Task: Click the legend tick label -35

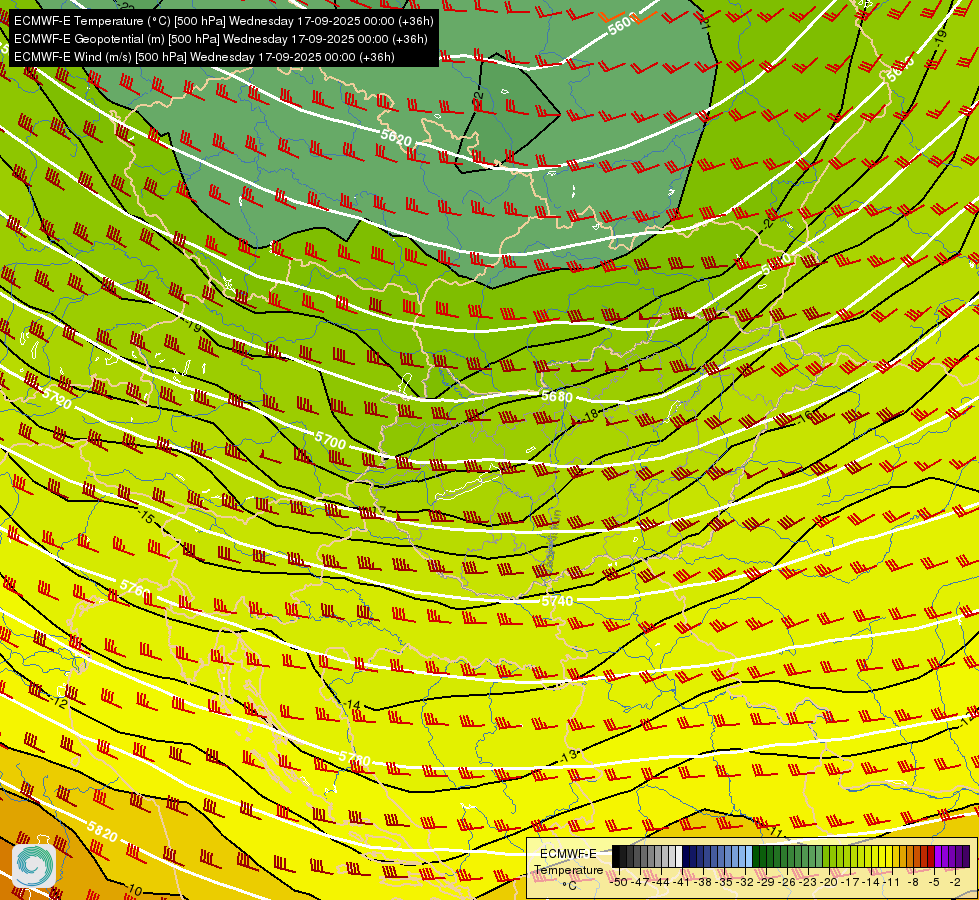Action: [x=726, y=882]
